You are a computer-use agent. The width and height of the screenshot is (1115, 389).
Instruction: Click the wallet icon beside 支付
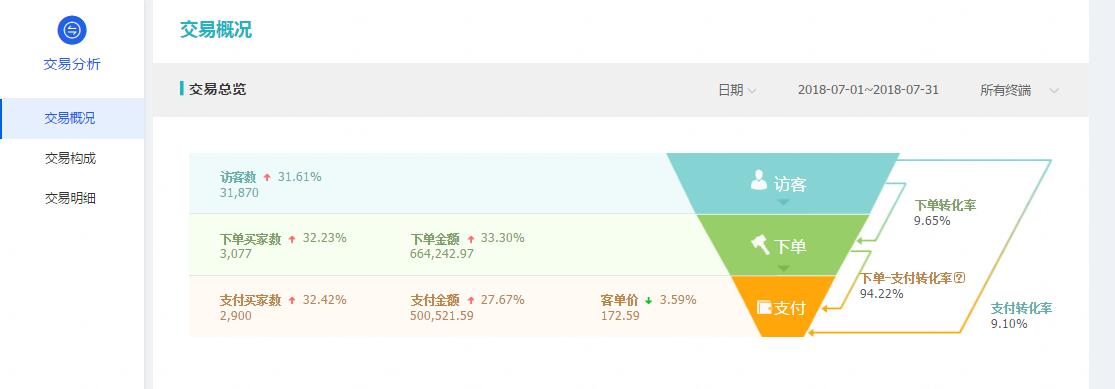point(764,307)
